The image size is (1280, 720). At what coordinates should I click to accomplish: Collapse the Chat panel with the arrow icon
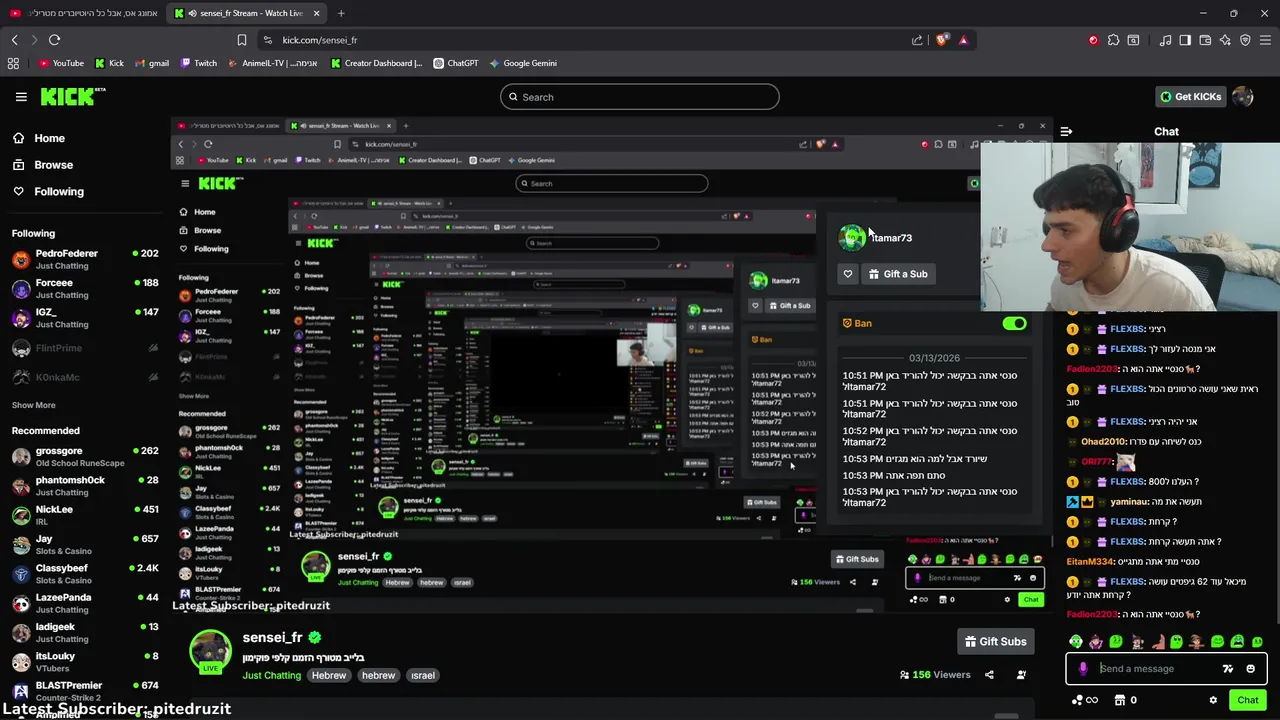1066,131
